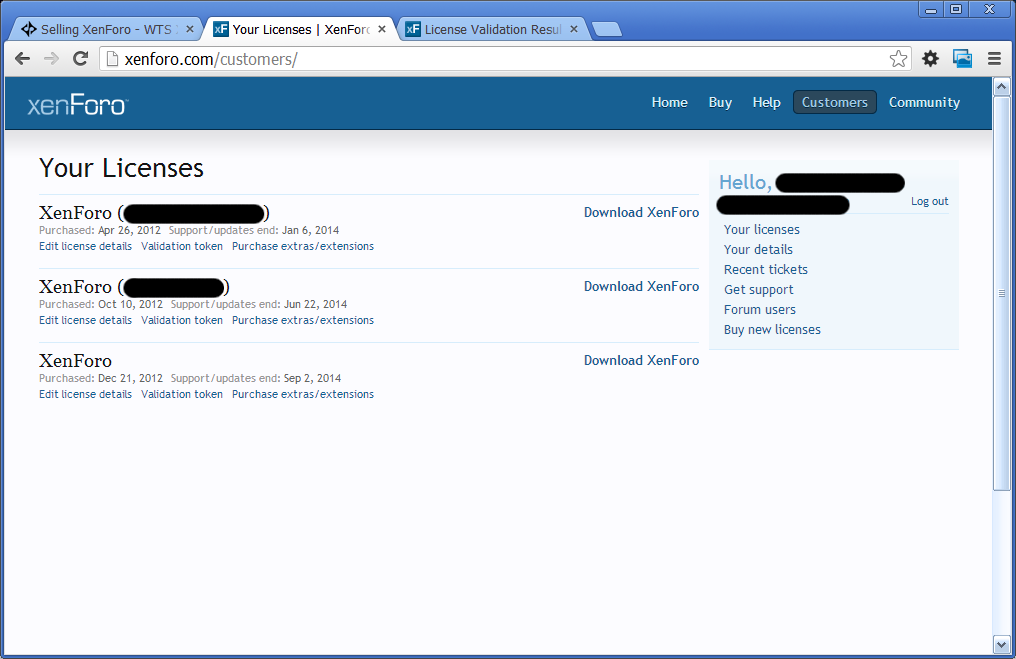Close the Selling XenForo - WTS tab
The height and width of the screenshot is (659, 1016).
pyautogui.click(x=190, y=29)
